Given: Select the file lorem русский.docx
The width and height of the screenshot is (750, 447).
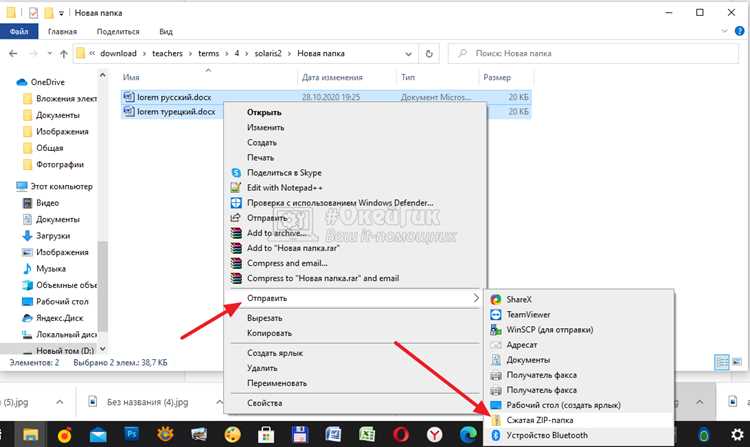Looking at the screenshot, I should (x=174, y=97).
